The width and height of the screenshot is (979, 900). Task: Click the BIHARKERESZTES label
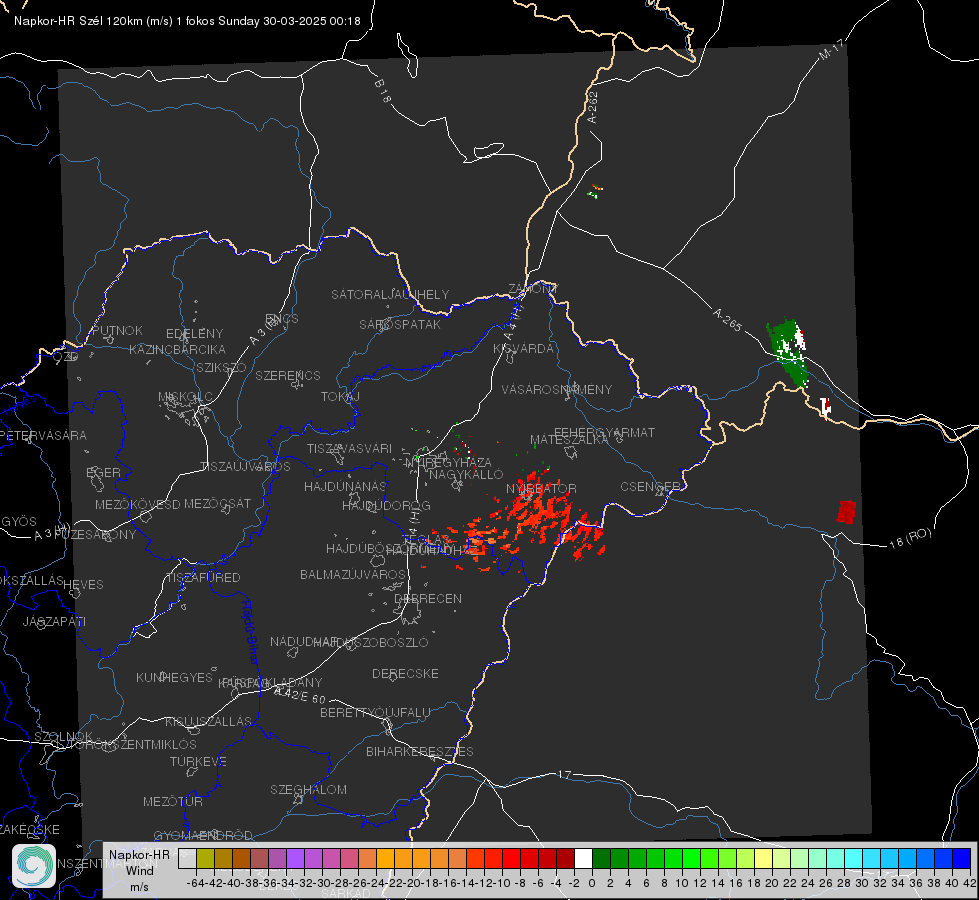tap(420, 751)
